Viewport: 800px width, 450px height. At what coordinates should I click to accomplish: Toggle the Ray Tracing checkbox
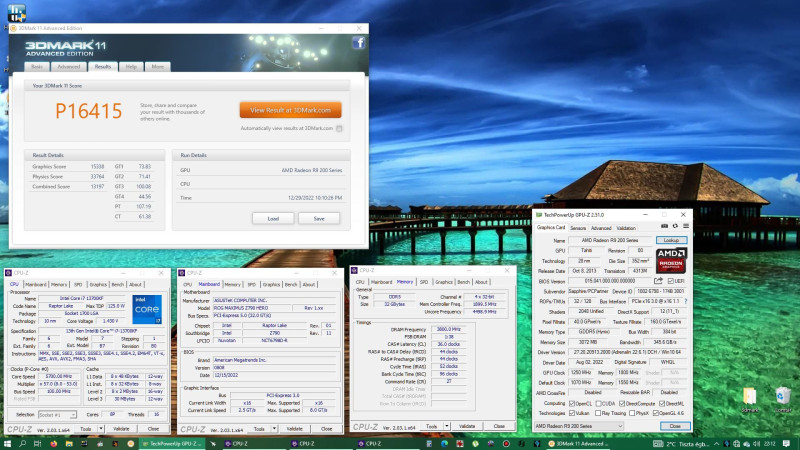pyautogui.click(x=598, y=413)
